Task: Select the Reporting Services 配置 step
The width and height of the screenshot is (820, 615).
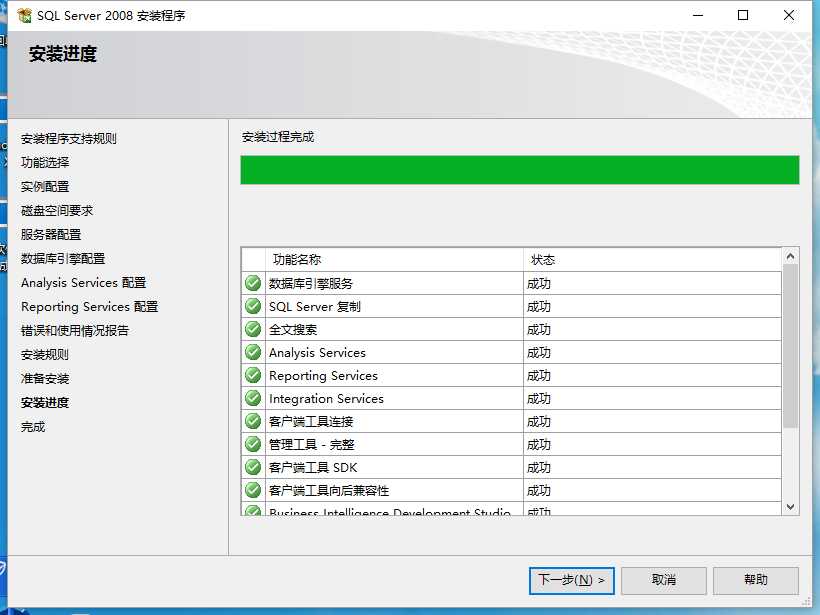Action: 89,307
